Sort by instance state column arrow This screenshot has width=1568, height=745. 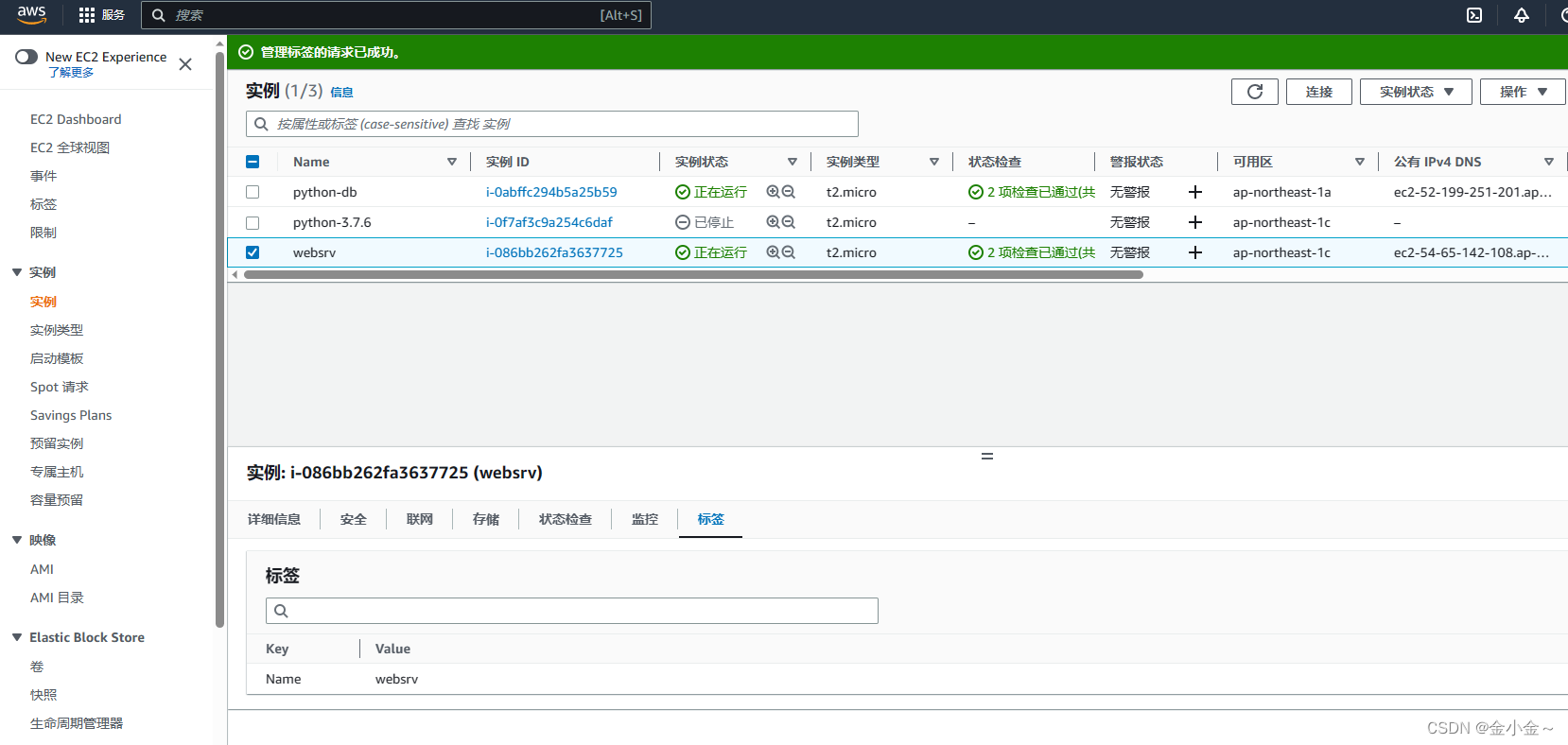coord(793,162)
